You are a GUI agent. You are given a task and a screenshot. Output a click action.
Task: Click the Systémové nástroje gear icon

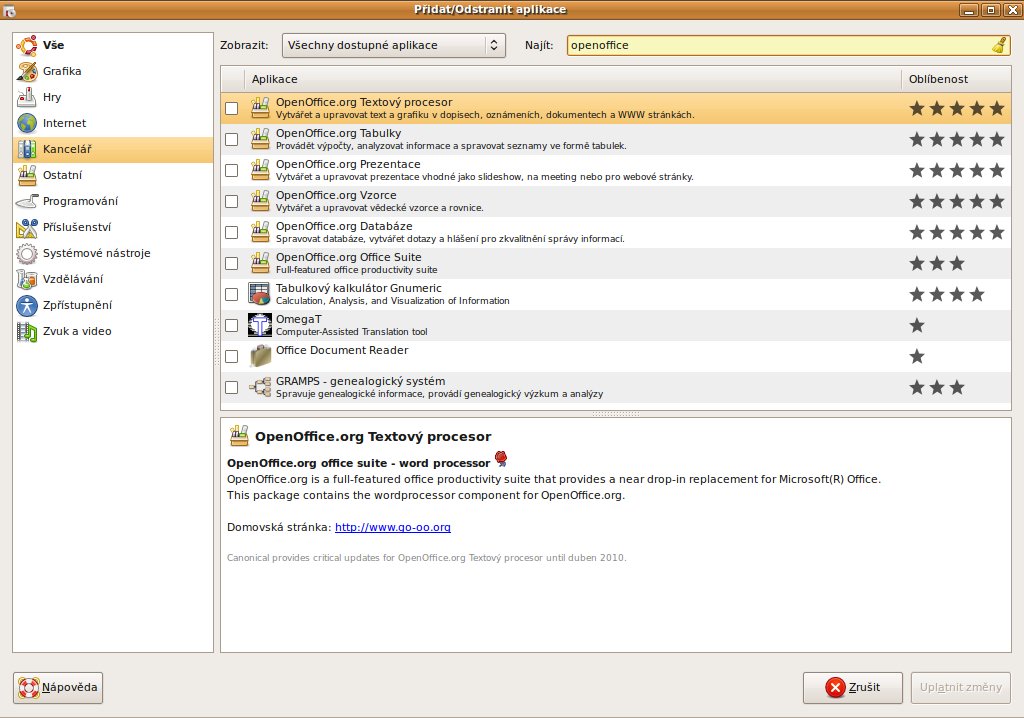[27, 253]
